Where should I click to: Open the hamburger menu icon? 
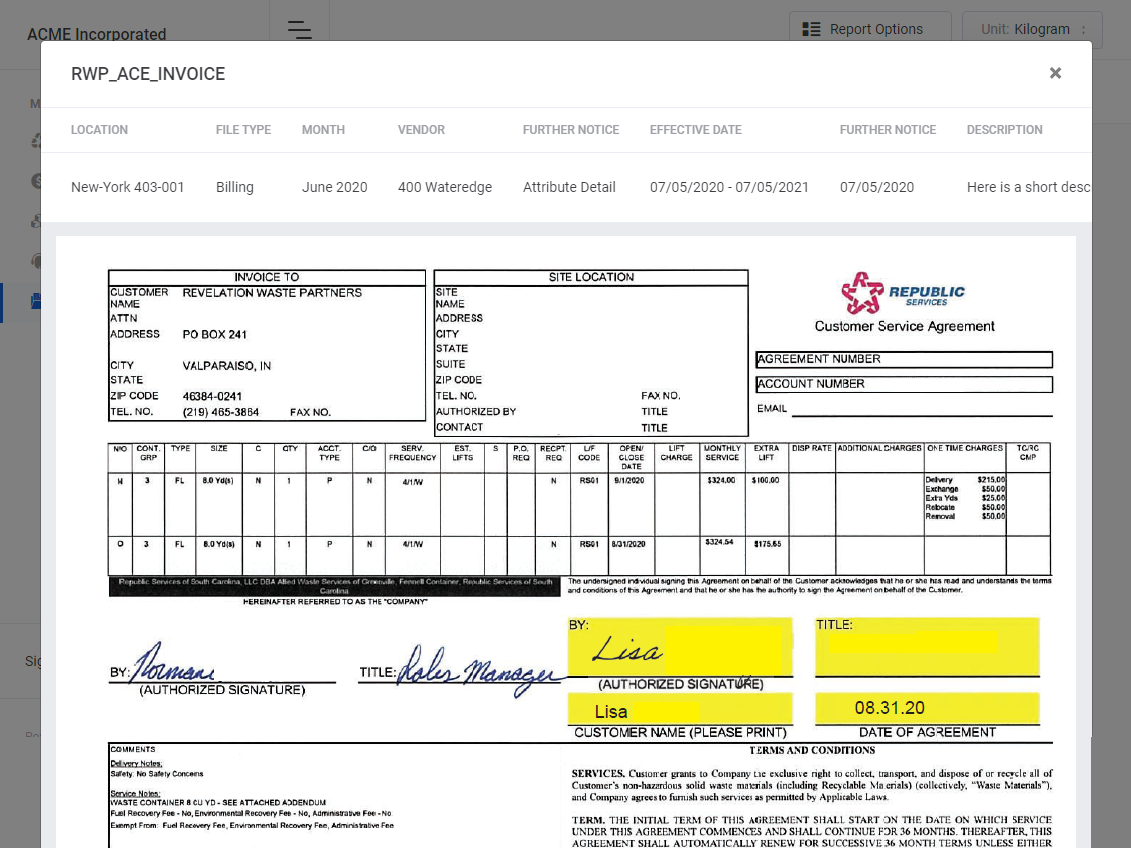299,30
